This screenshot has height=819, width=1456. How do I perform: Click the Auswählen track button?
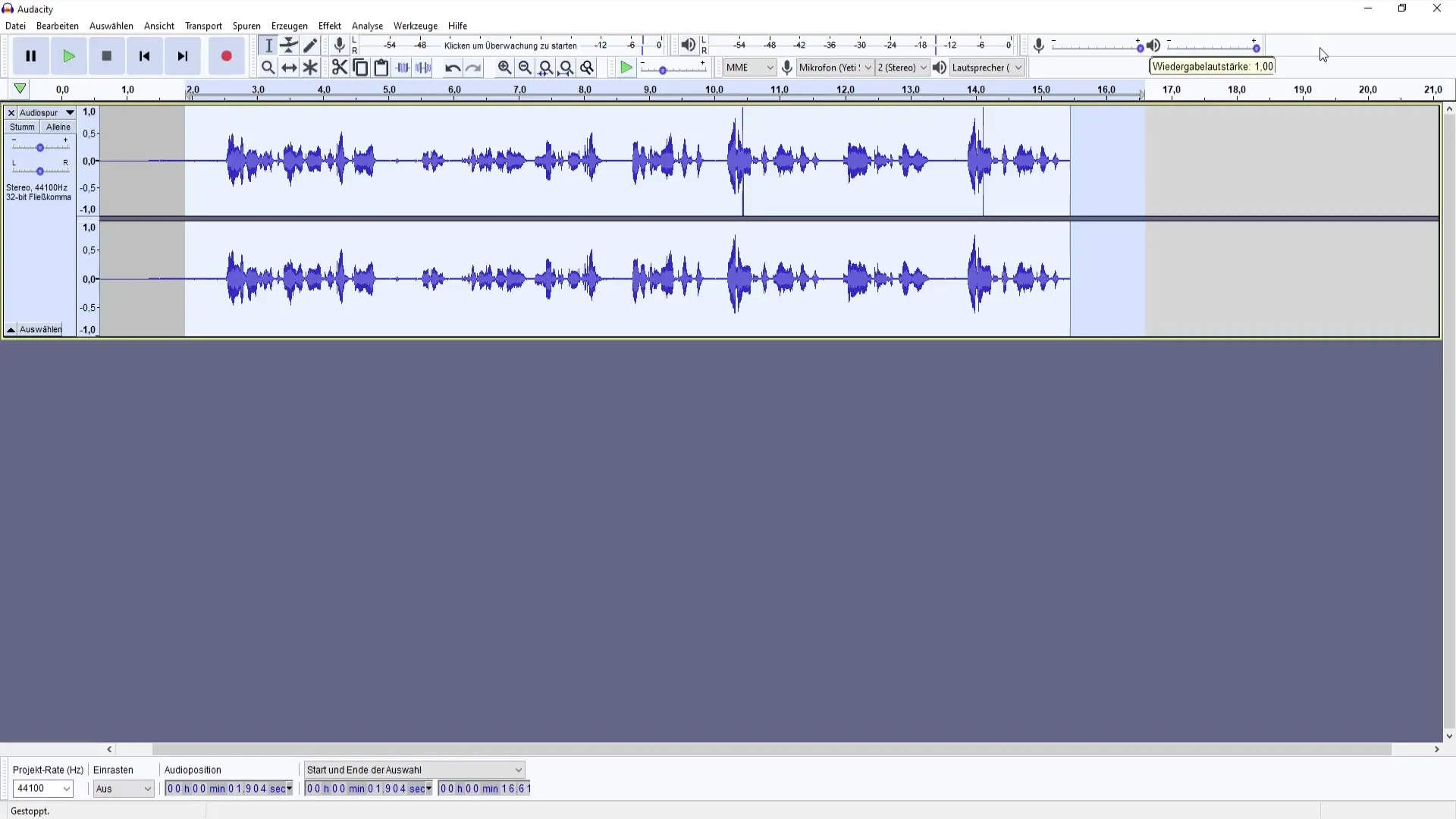(x=41, y=330)
